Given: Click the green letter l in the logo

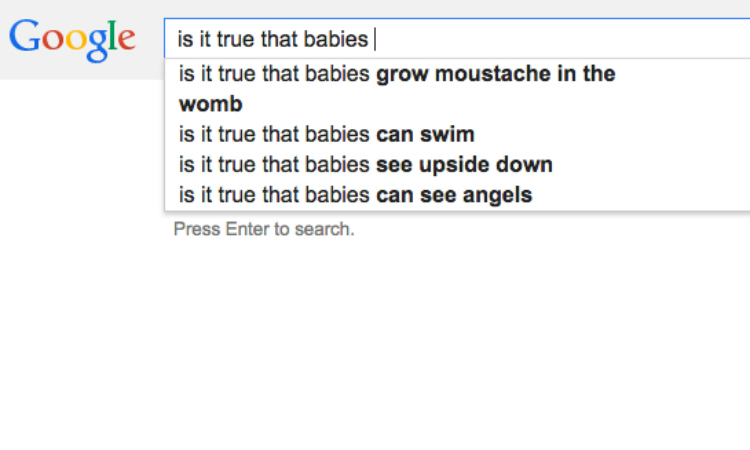Looking at the screenshot, I should 112,34.
